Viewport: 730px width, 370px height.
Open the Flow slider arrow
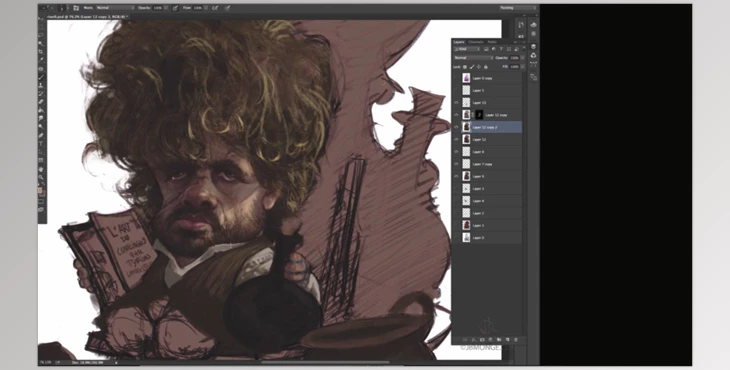click(206, 8)
